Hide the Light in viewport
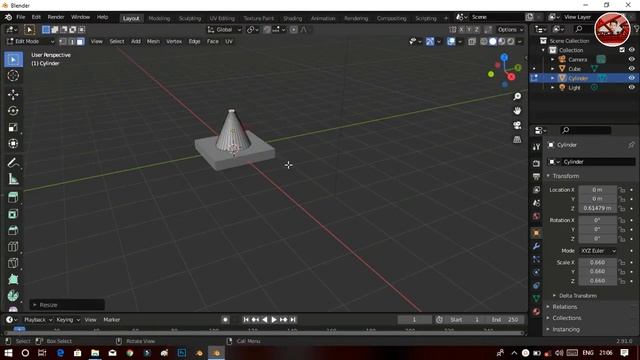640x360 pixels. [x=631, y=87]
